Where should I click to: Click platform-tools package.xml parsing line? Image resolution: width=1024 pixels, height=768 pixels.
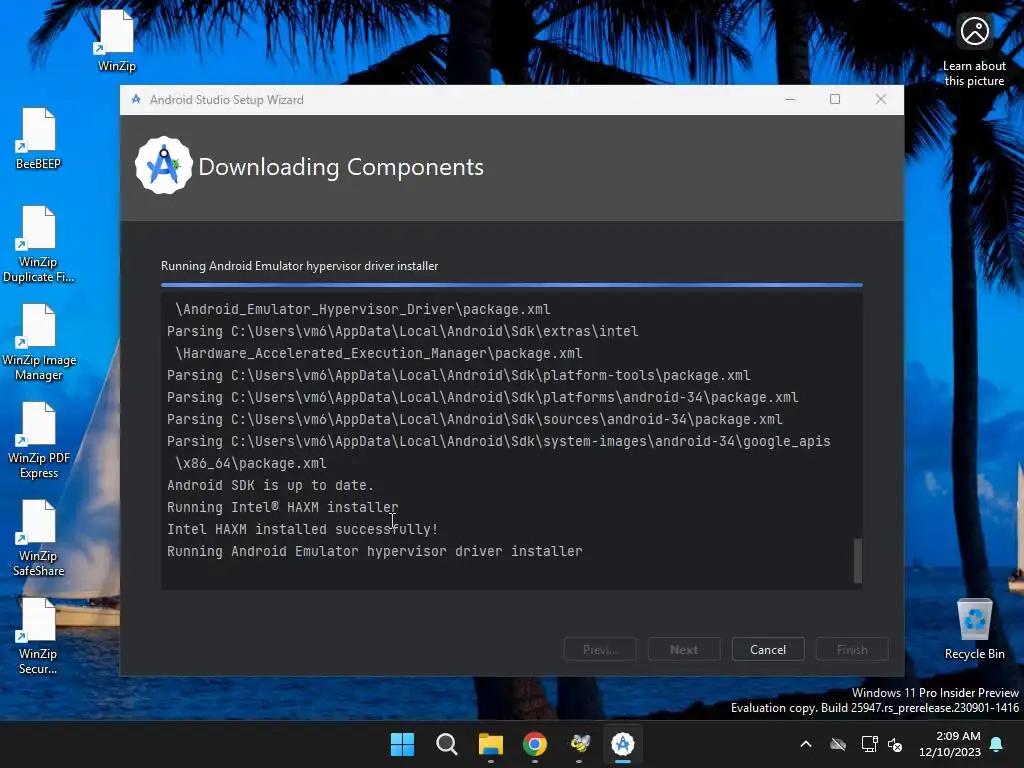458,376
